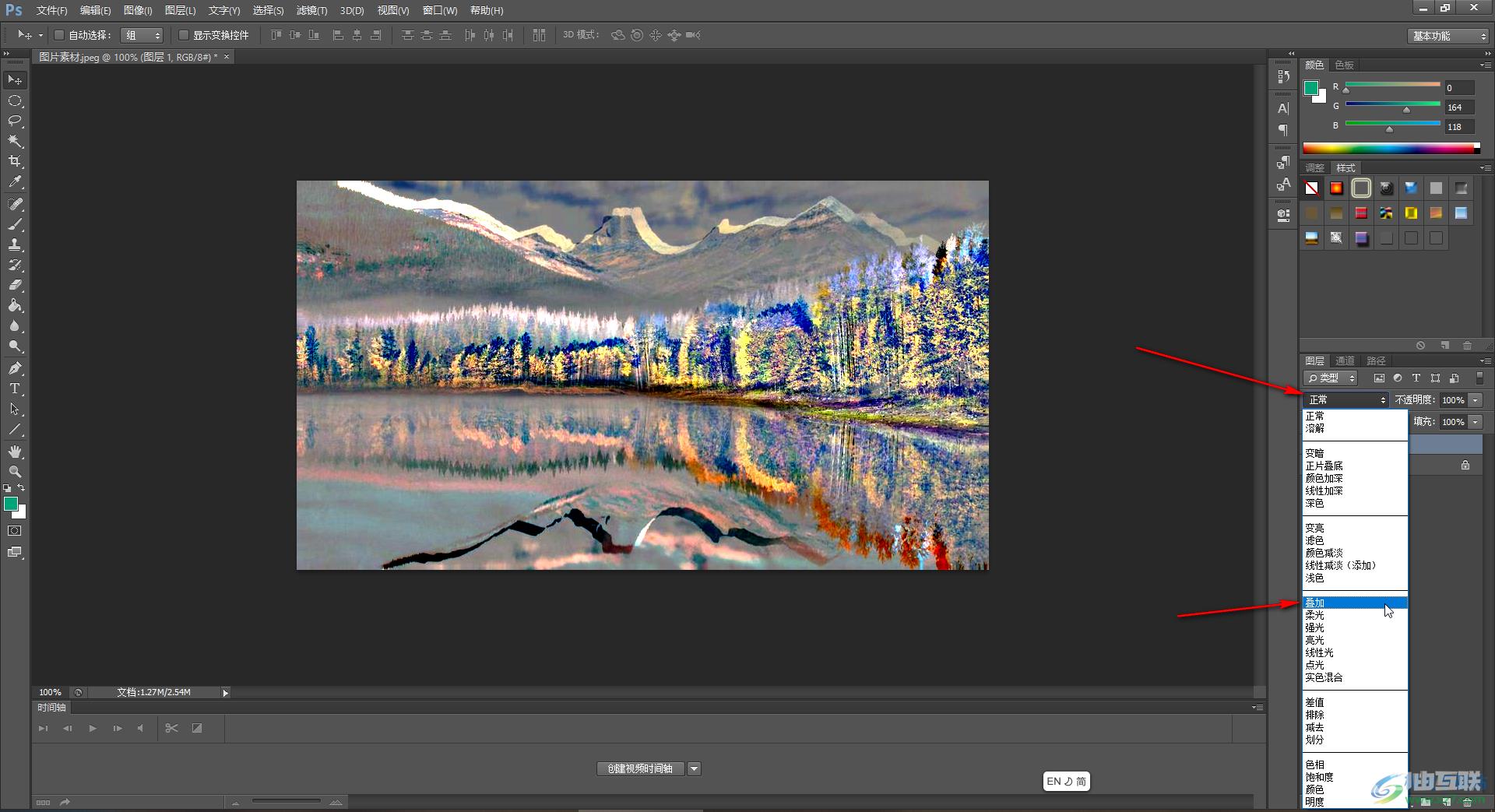Open the 组 auto-select dropdown
The height and width of the screenshot is (812, 1495).
[142, 35]
